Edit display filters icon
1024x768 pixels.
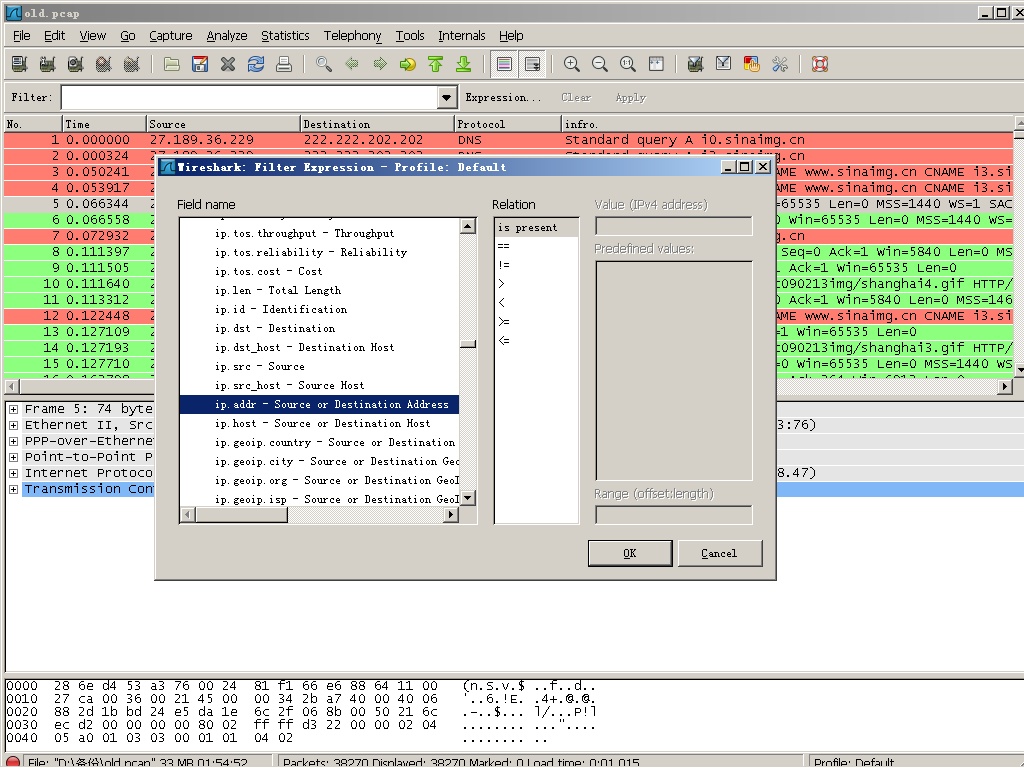tap(724, 64)
